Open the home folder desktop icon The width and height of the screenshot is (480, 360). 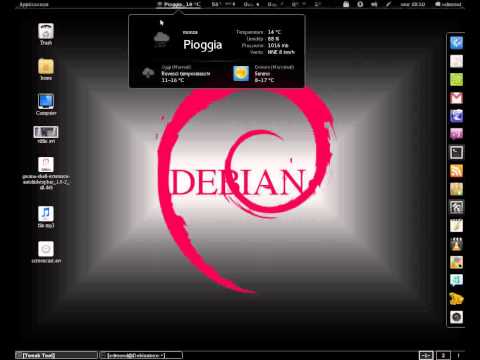click(x=46, y=69)
